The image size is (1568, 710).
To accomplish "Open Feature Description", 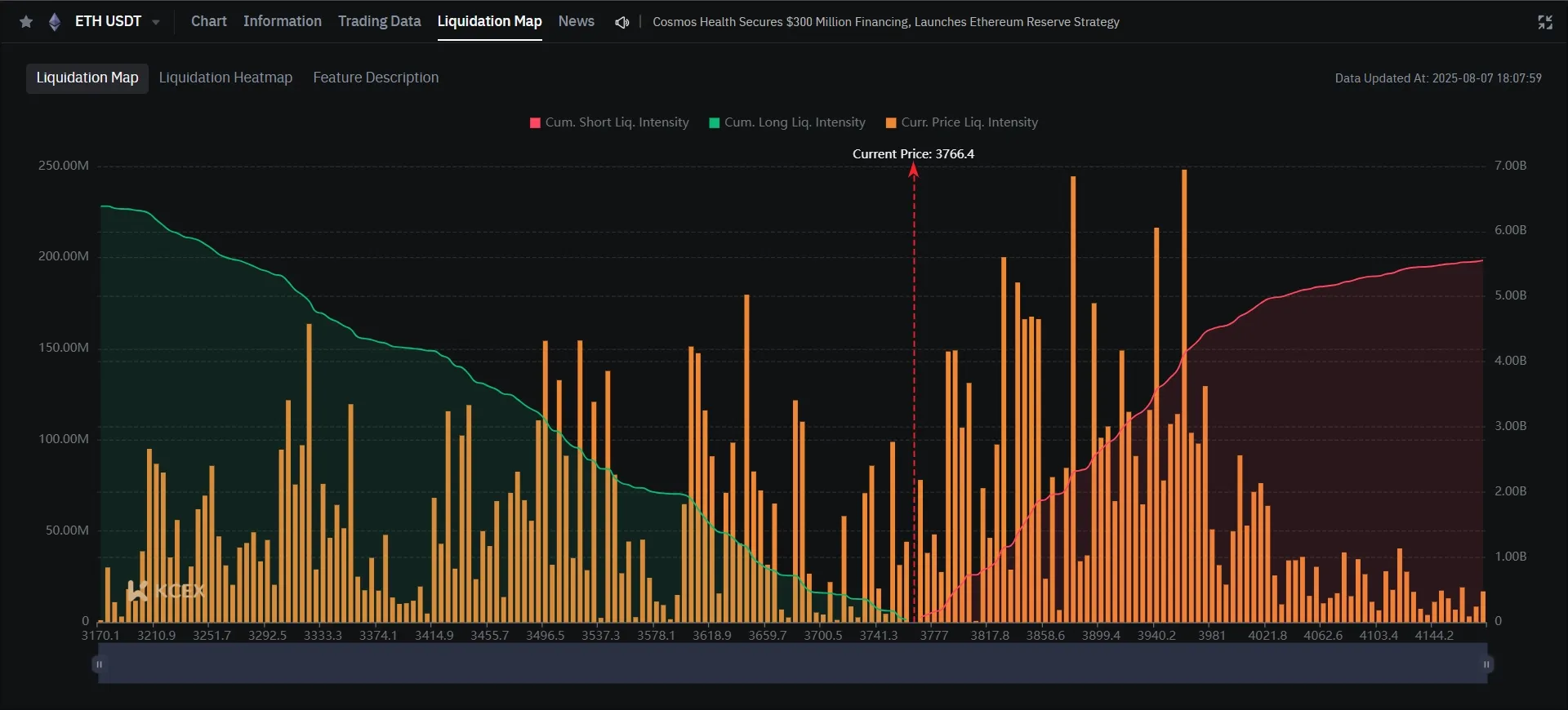I will coord(376,78).
